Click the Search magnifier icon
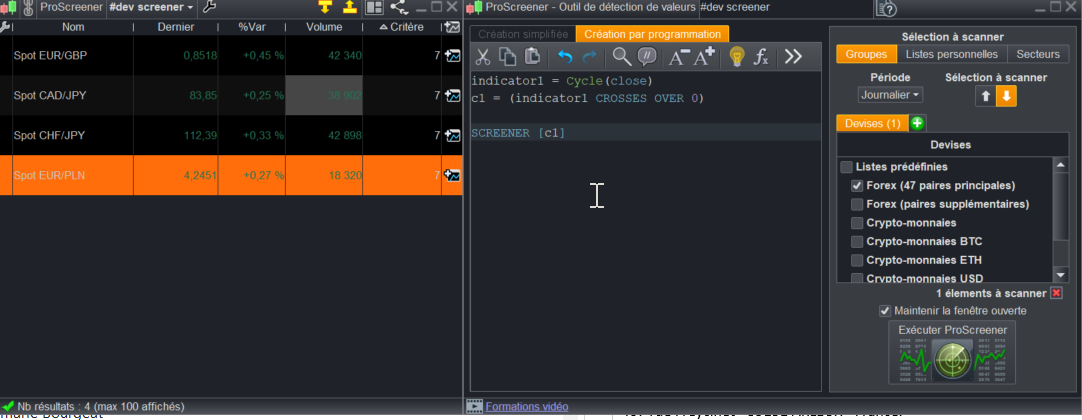 pos(622,57)
